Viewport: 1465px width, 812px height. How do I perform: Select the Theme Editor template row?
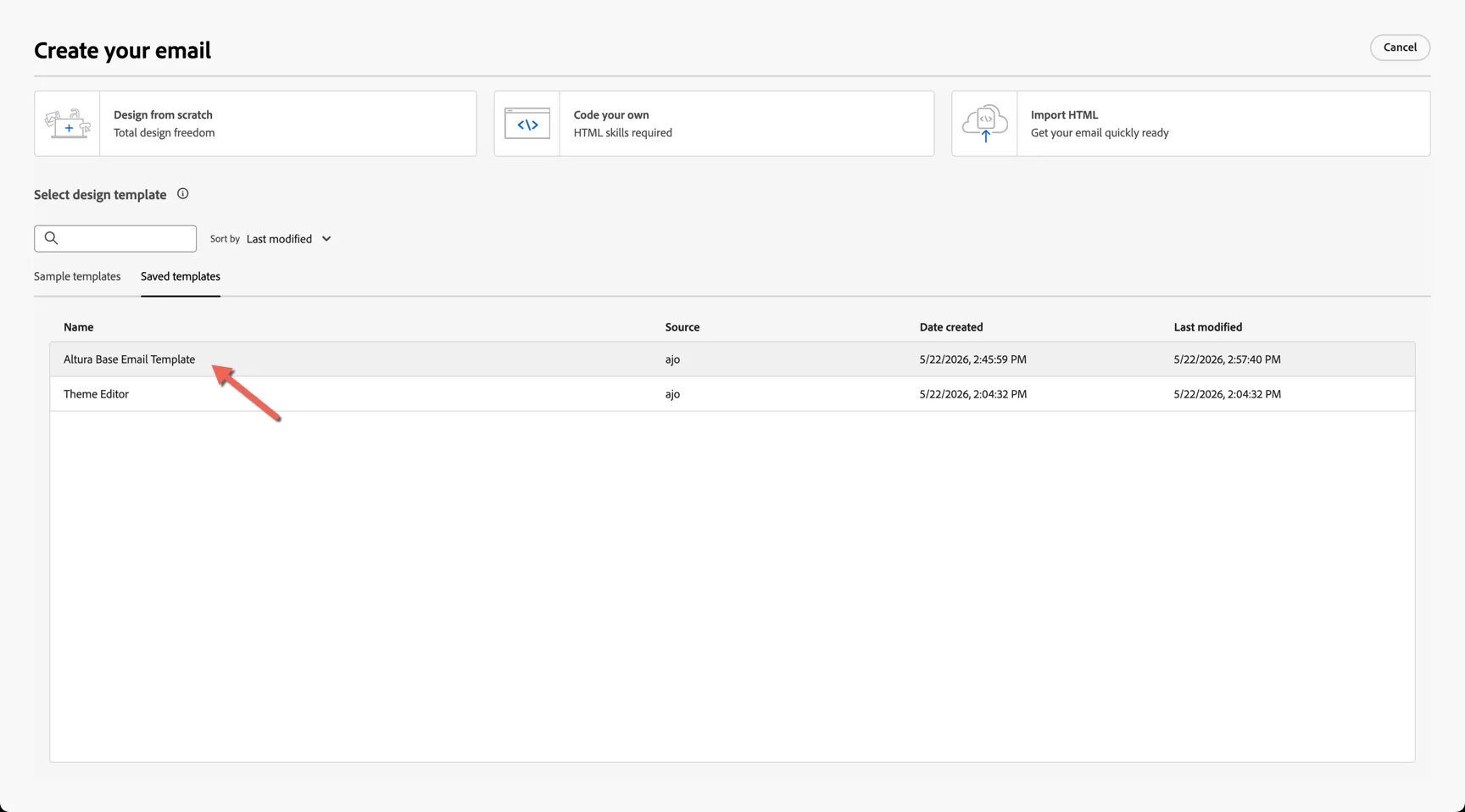click(x=732, y=394)
